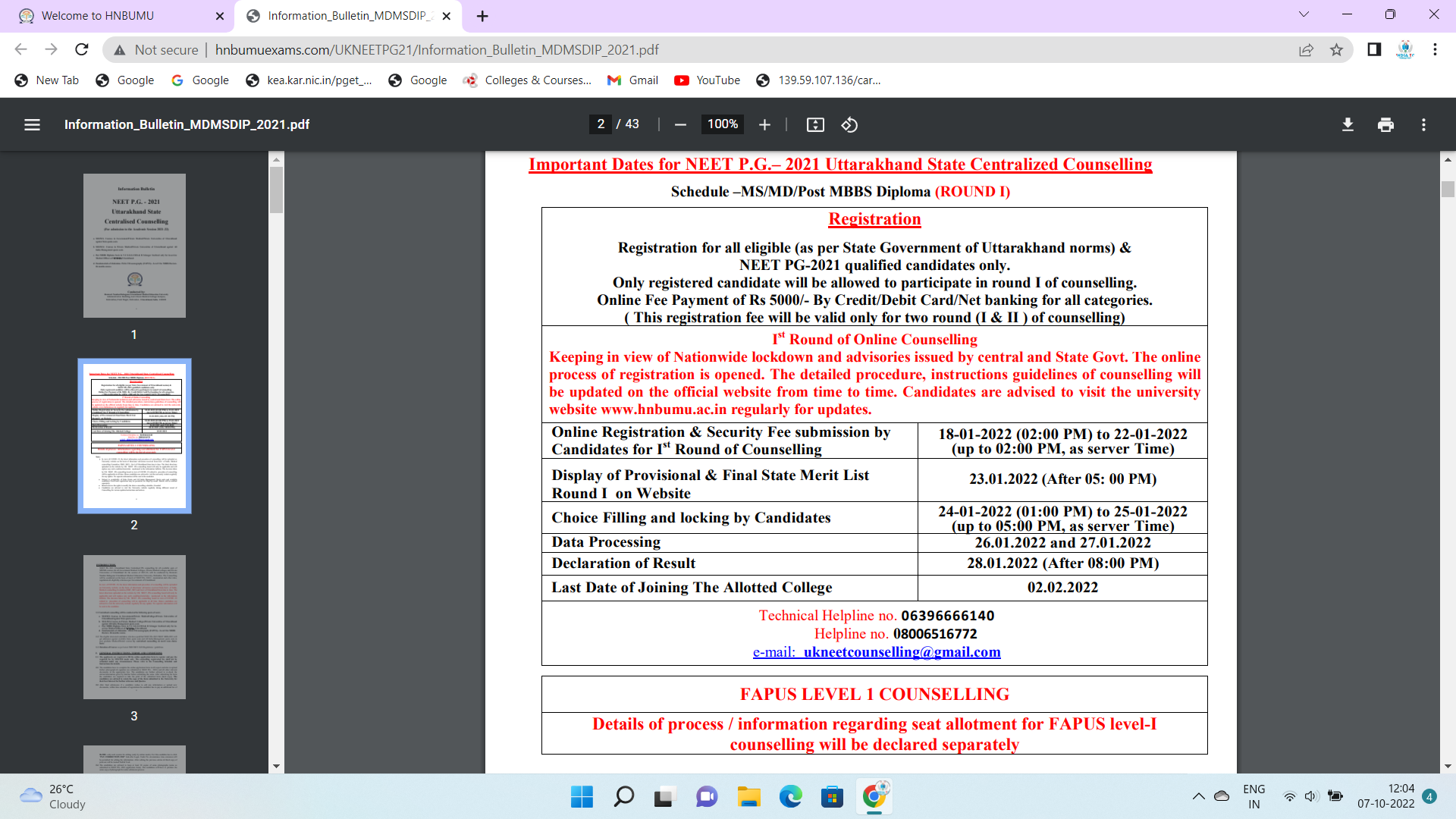The width and height of the screenshot is (1456, 819).
Task: Open weather widget 26°C Cloudy
Action: (x=53, y=796)
